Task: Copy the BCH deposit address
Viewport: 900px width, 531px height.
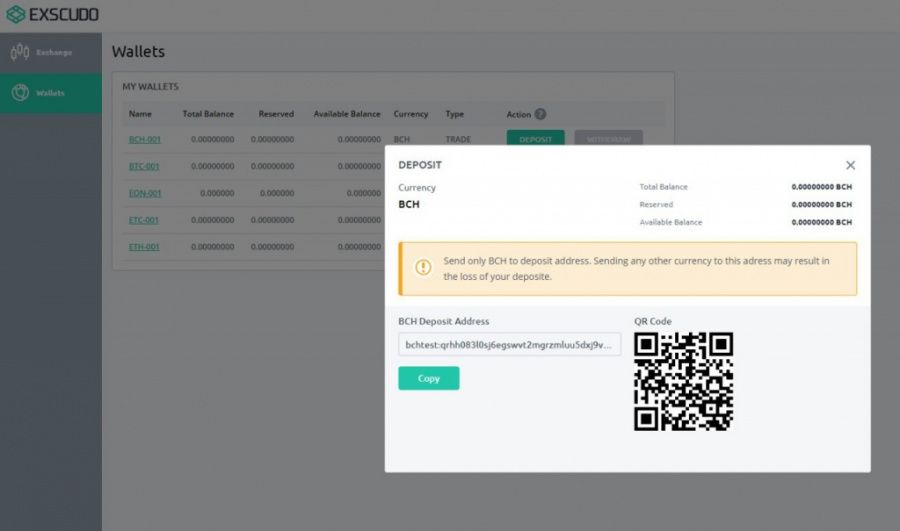Action: 429,378
